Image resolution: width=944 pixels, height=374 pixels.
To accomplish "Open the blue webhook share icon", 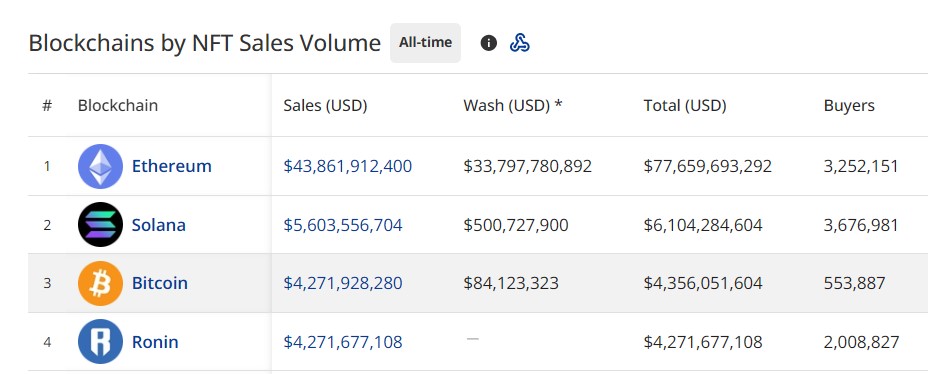I will tap(520, 43).
